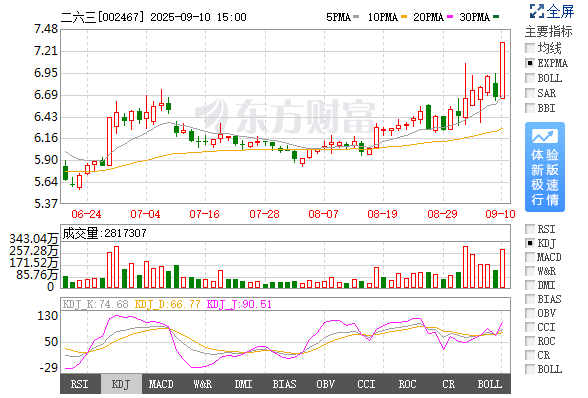Click the 08-29 date label

pos(442,214)
